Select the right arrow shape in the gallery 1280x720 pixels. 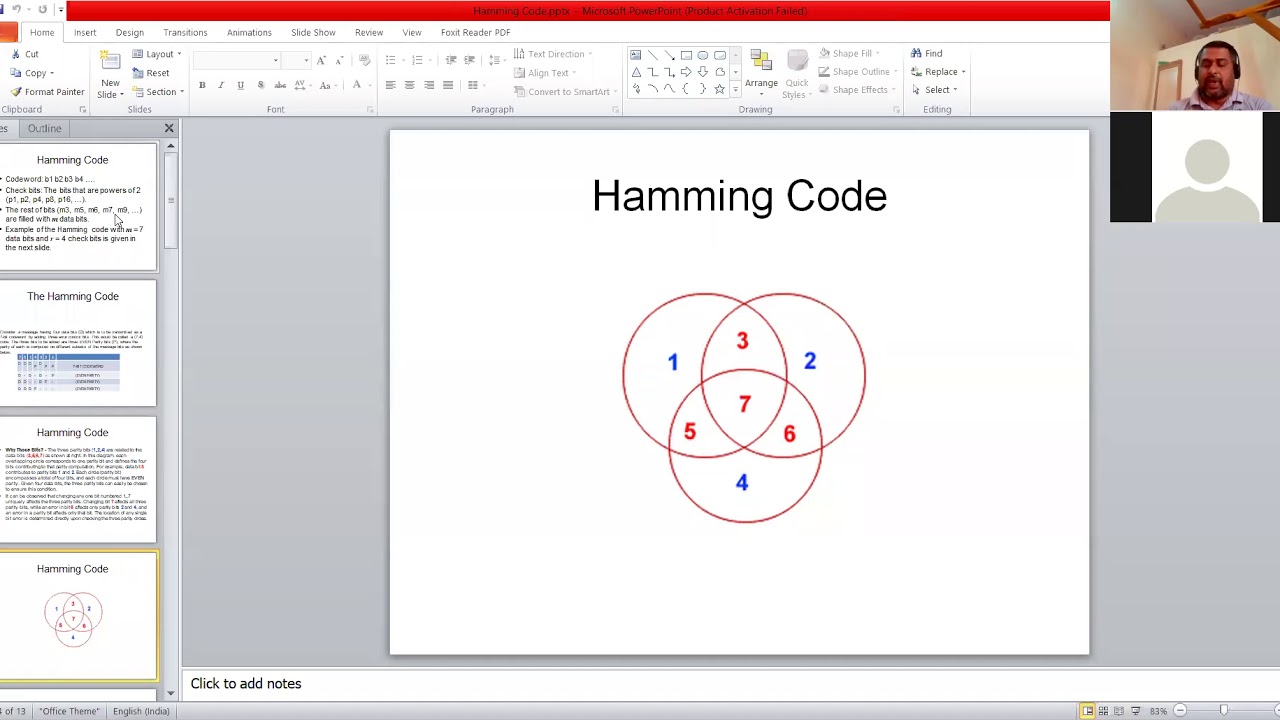click(x=686, y=72)
